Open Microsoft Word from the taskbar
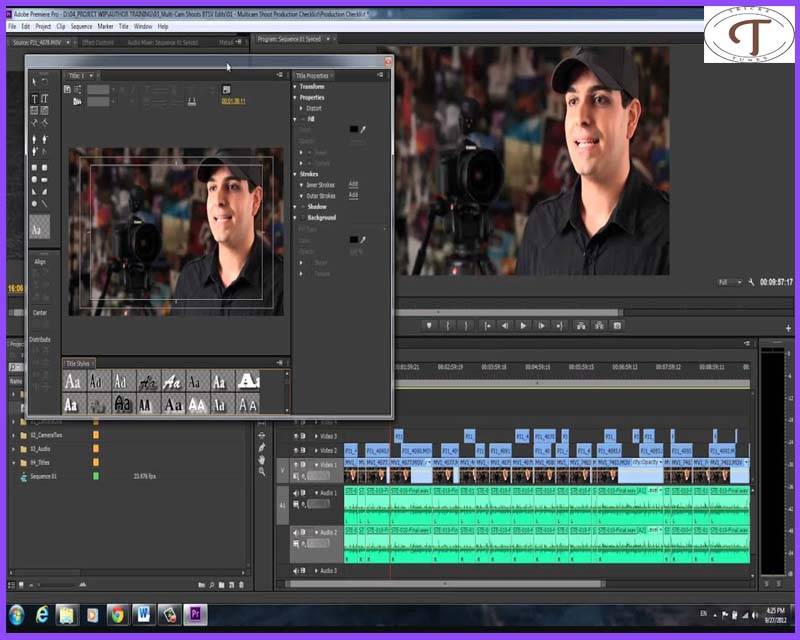This screenshot has height=640, width=800. pyautogui.click(x=144, y=614)
